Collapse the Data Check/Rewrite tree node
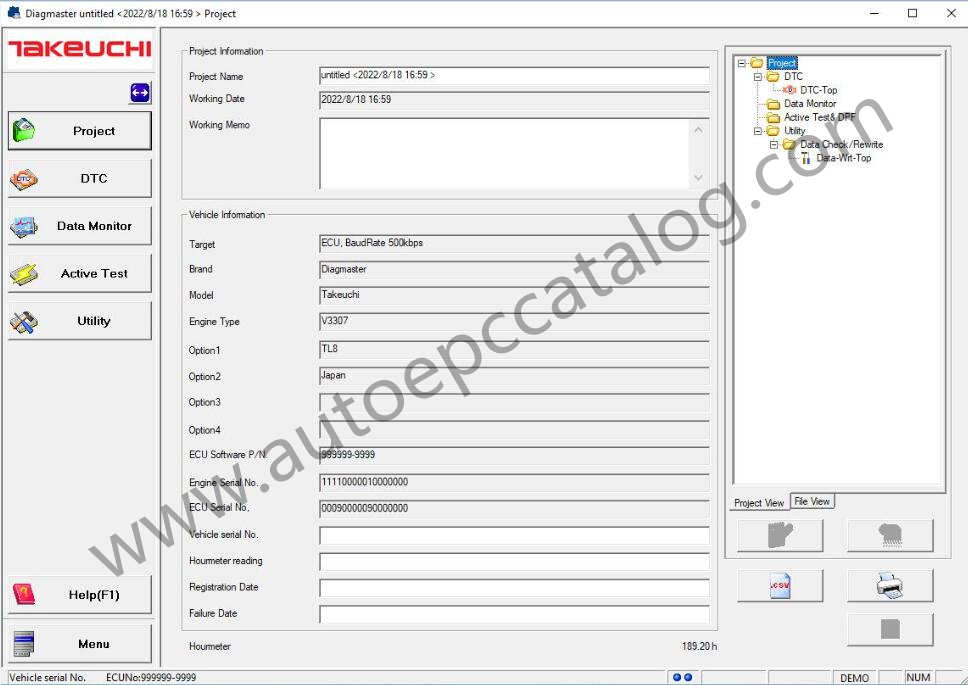This screenshot has height=685, width=968. [x=774, y=144]
